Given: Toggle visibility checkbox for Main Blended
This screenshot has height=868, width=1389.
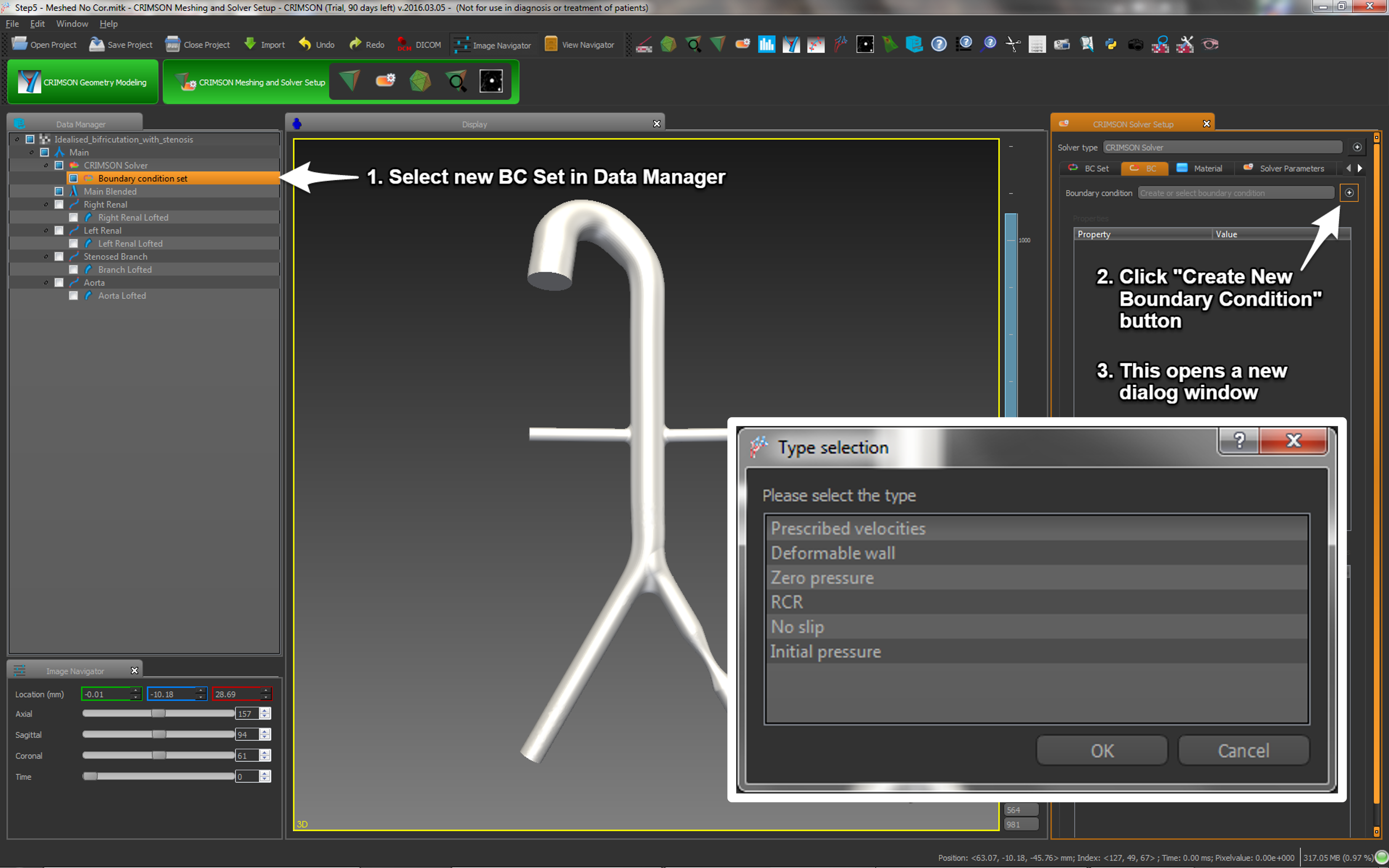Looking at the screenshot, I should click(59, 191).
